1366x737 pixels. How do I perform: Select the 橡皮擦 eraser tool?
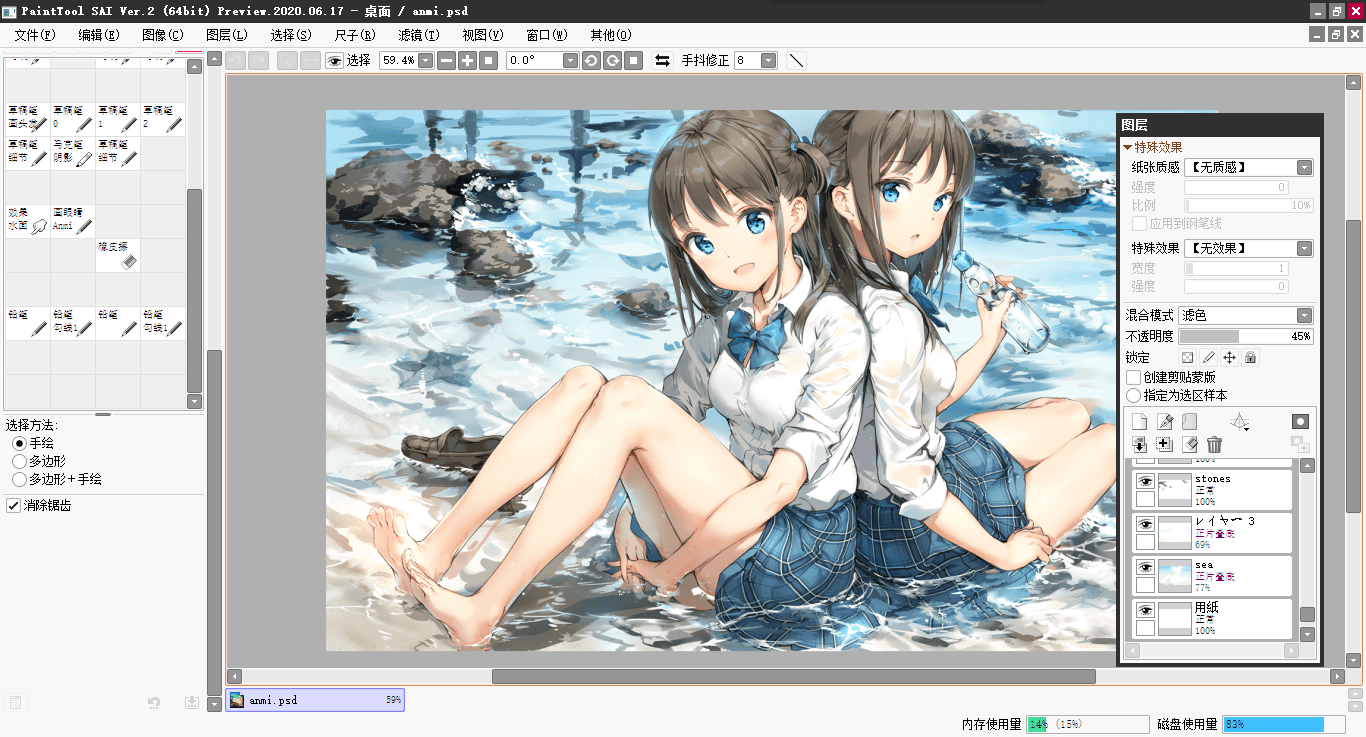(118, 255)
